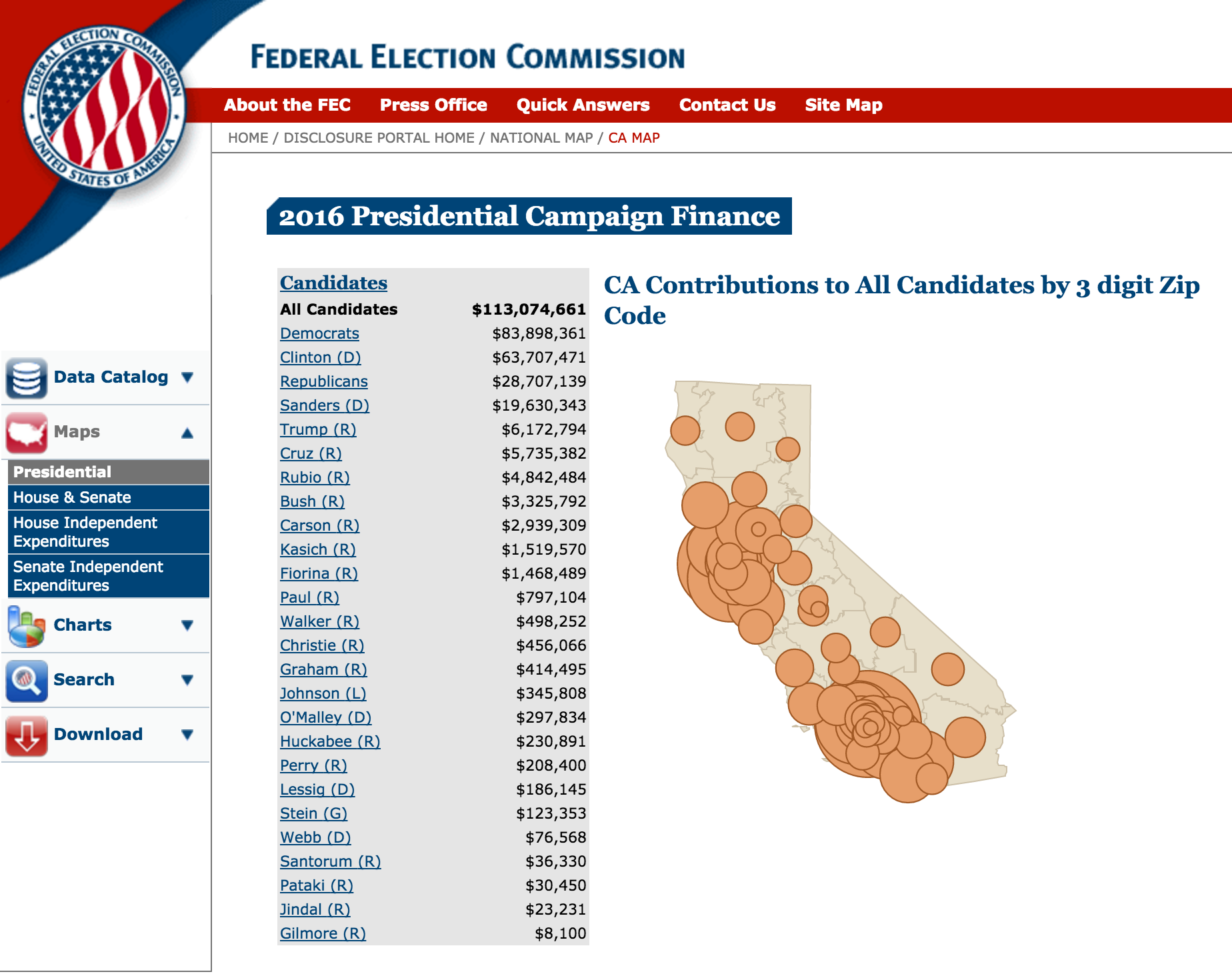Click the Charts pie chart icon
The height and width of the screenshot is (980, 1232).
click(27, 626)
